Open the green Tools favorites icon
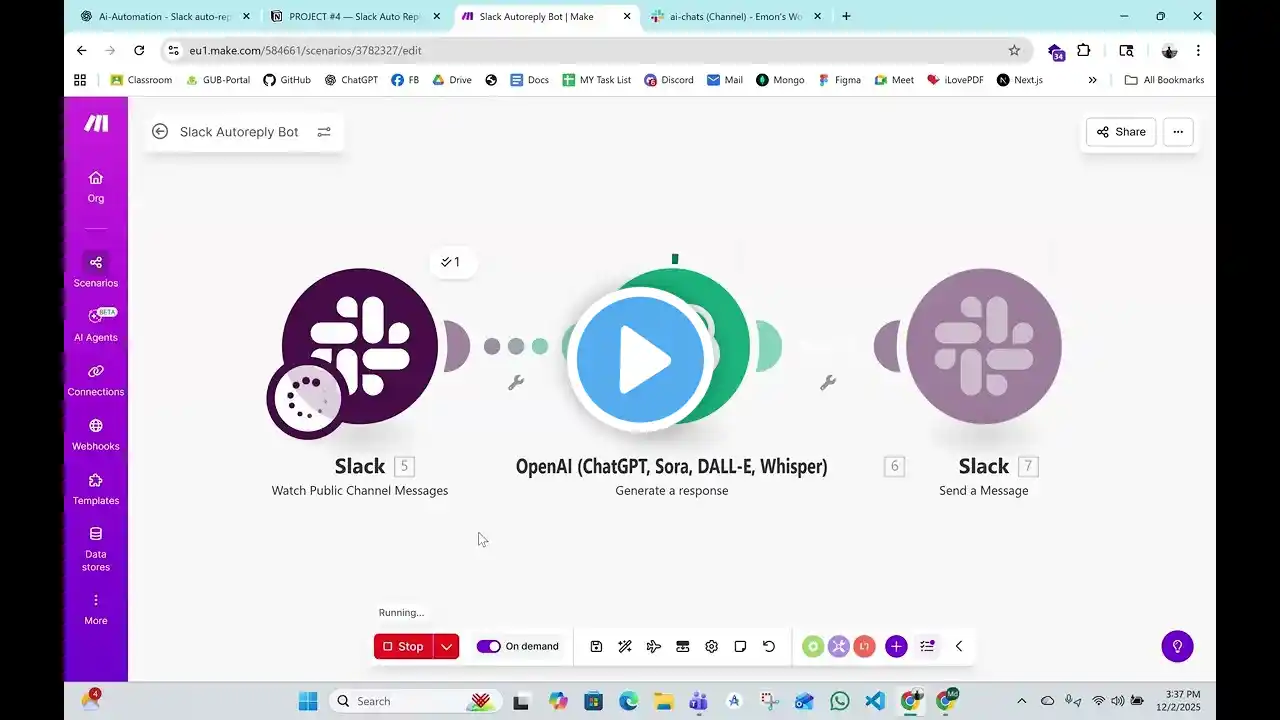Screen dimensions: 1280x720 coord(813,646)
